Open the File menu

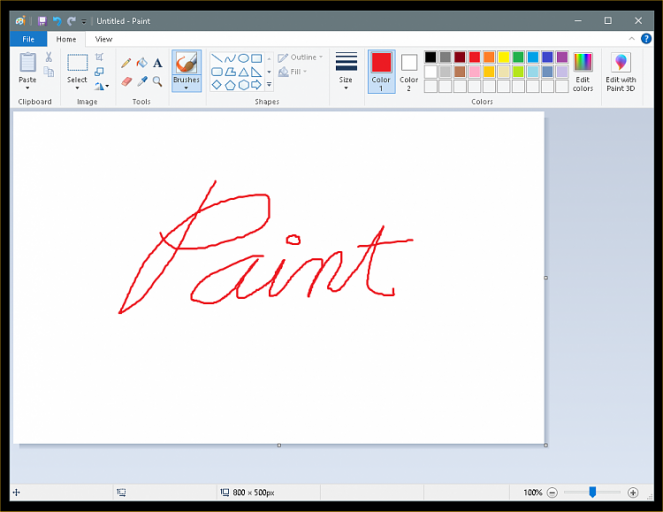28,39
